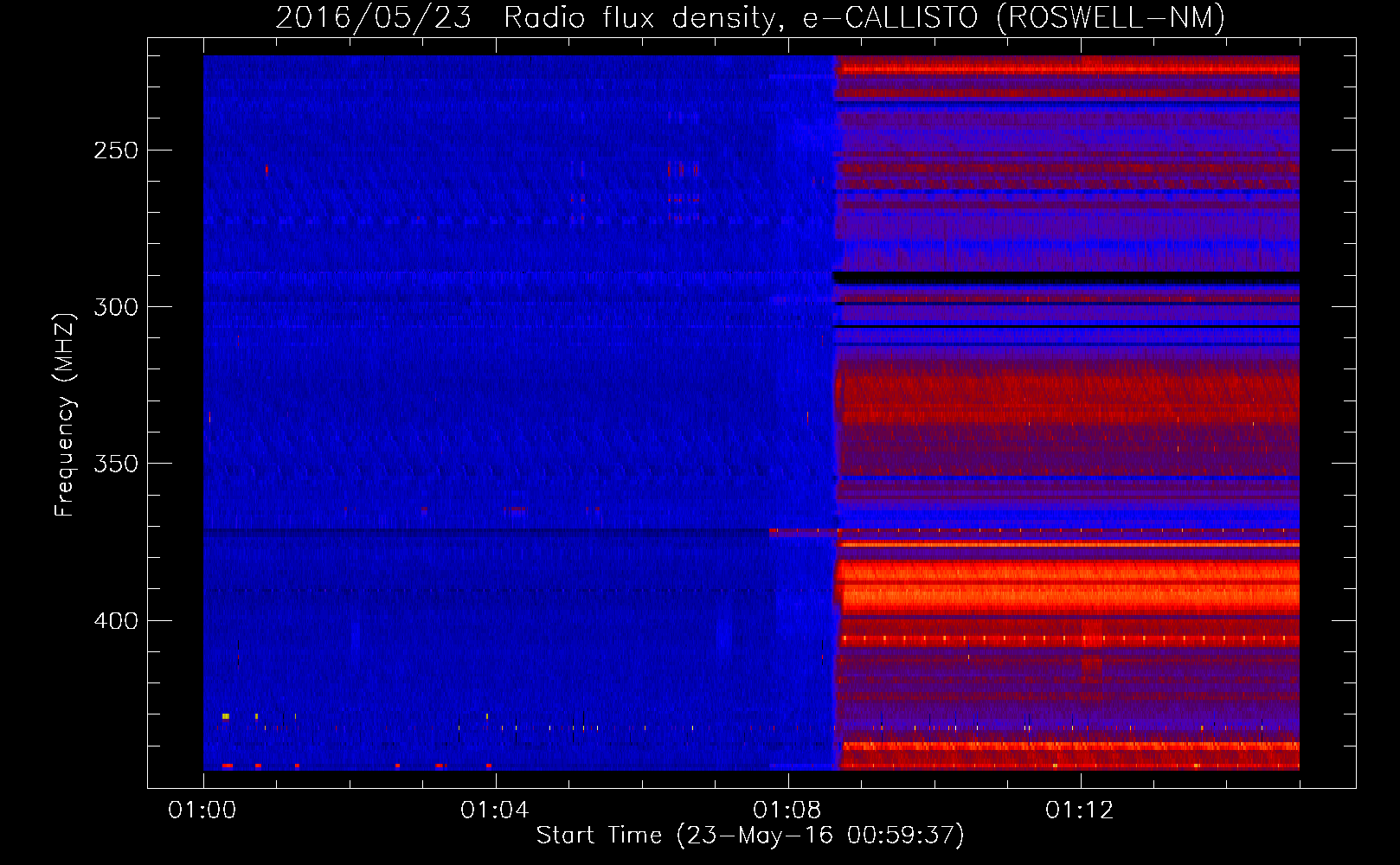Click the 01:00 time tick label
The image size is (1400, 865).
[x=202, y=811]
